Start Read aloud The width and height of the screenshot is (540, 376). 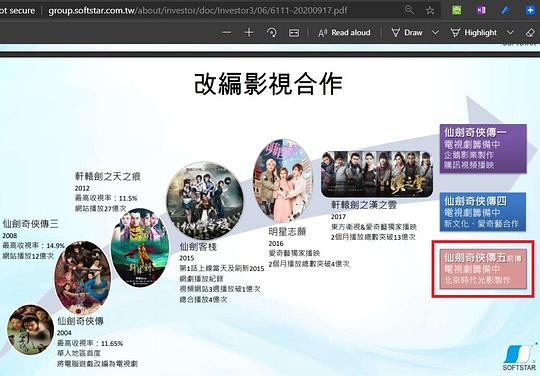coord(344,33)
